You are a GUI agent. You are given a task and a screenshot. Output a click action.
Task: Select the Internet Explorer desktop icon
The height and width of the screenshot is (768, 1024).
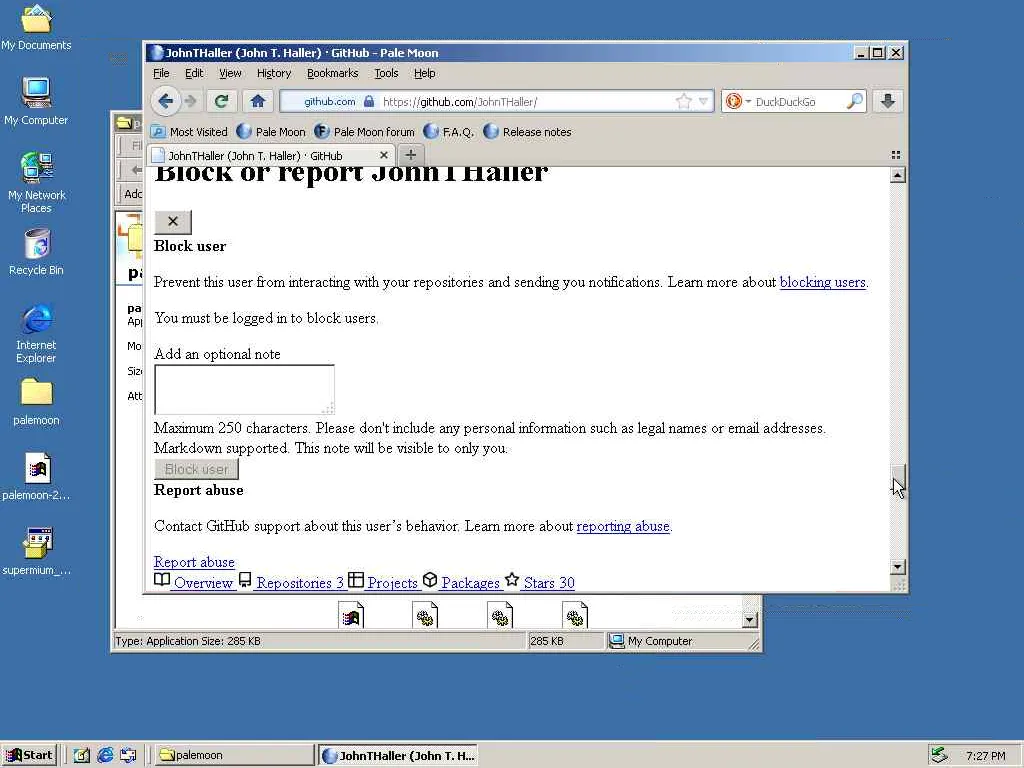coord(36,333)
